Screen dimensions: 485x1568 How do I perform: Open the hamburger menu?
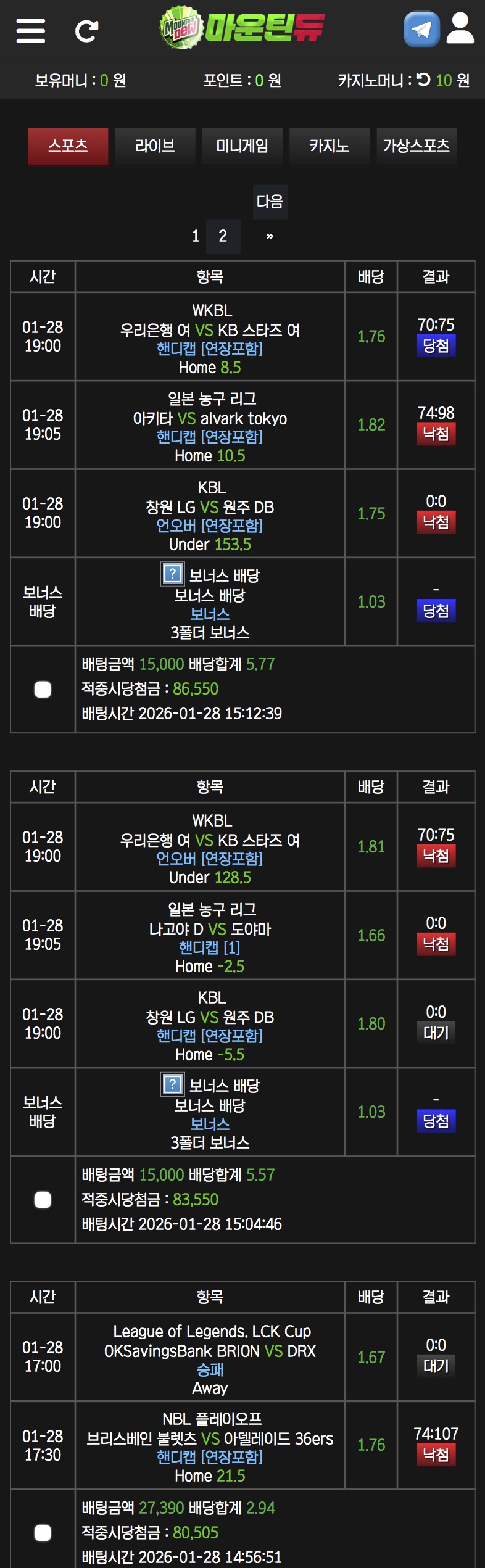(30, 30)
